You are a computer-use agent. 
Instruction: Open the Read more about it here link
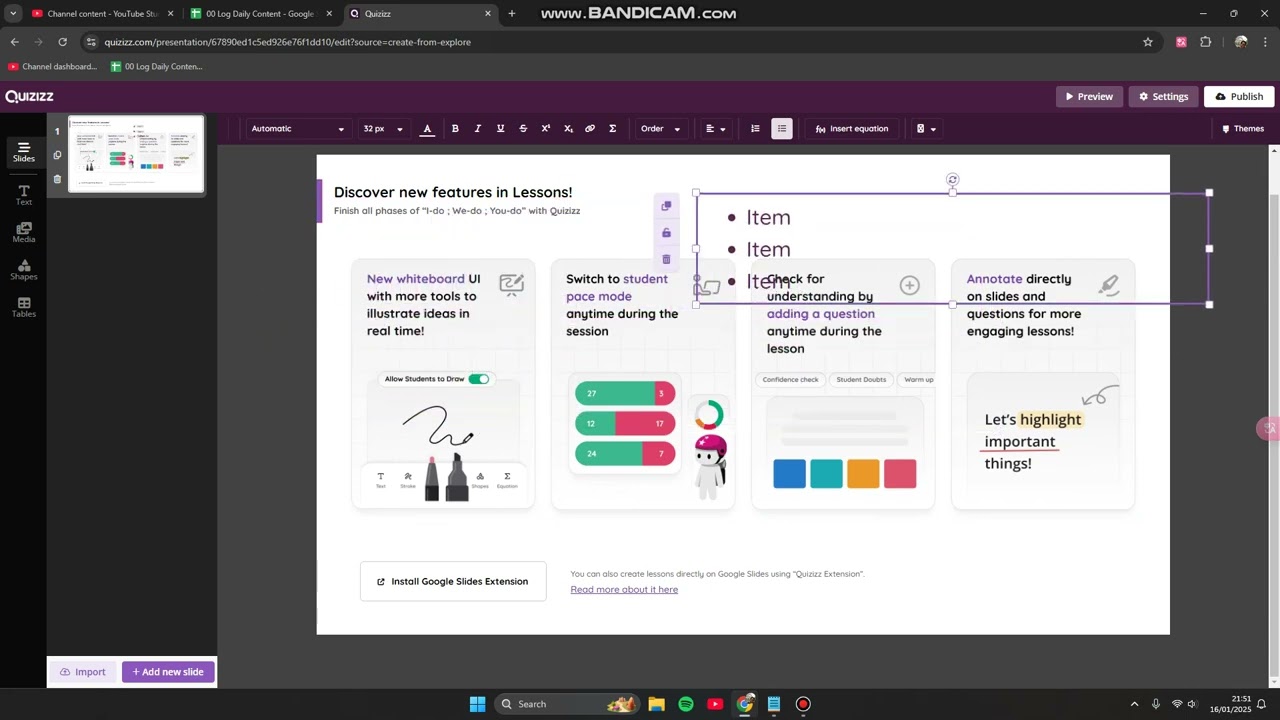point(624,589)
